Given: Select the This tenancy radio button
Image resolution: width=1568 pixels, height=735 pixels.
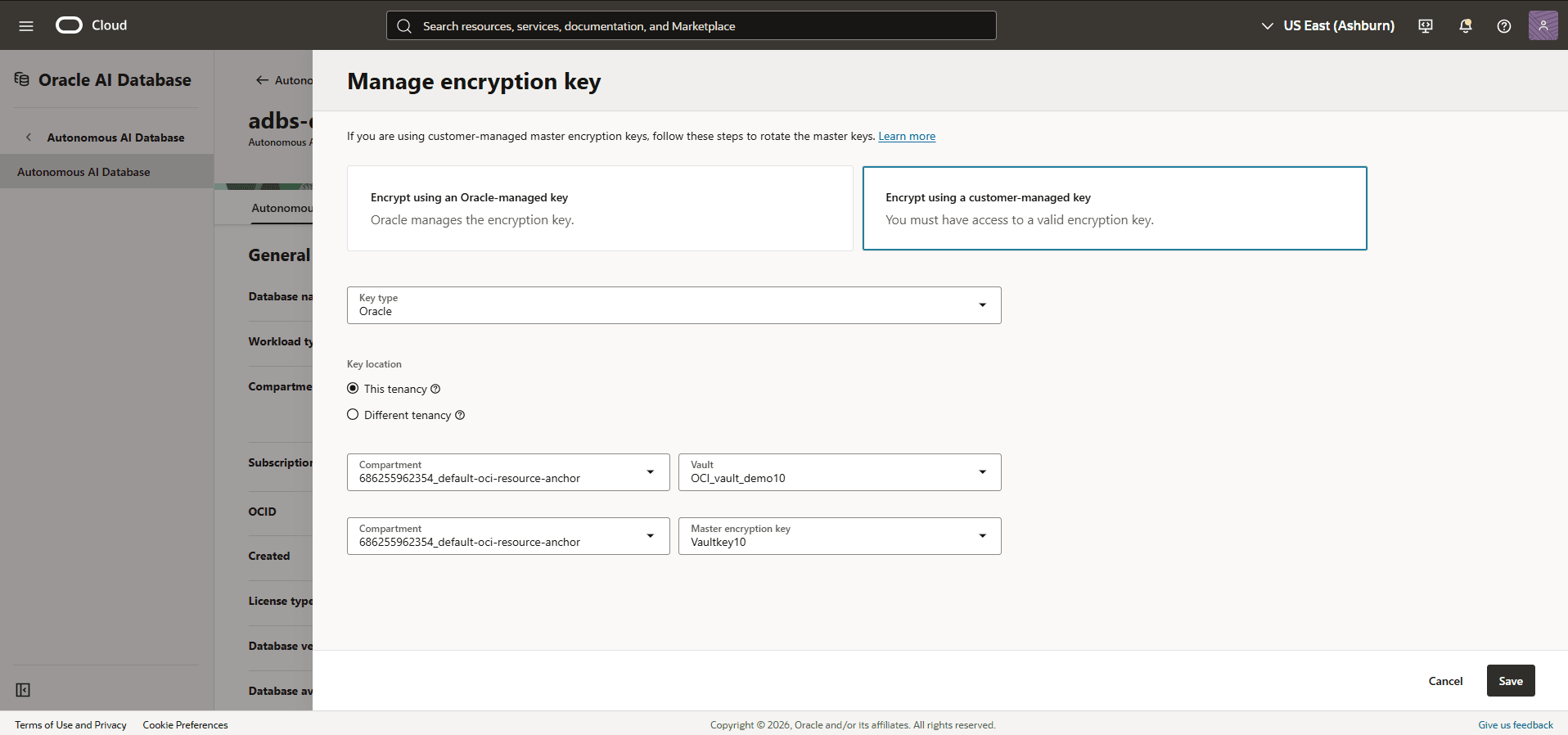Looking at the screenshot, I should click(x=353, y=388).
